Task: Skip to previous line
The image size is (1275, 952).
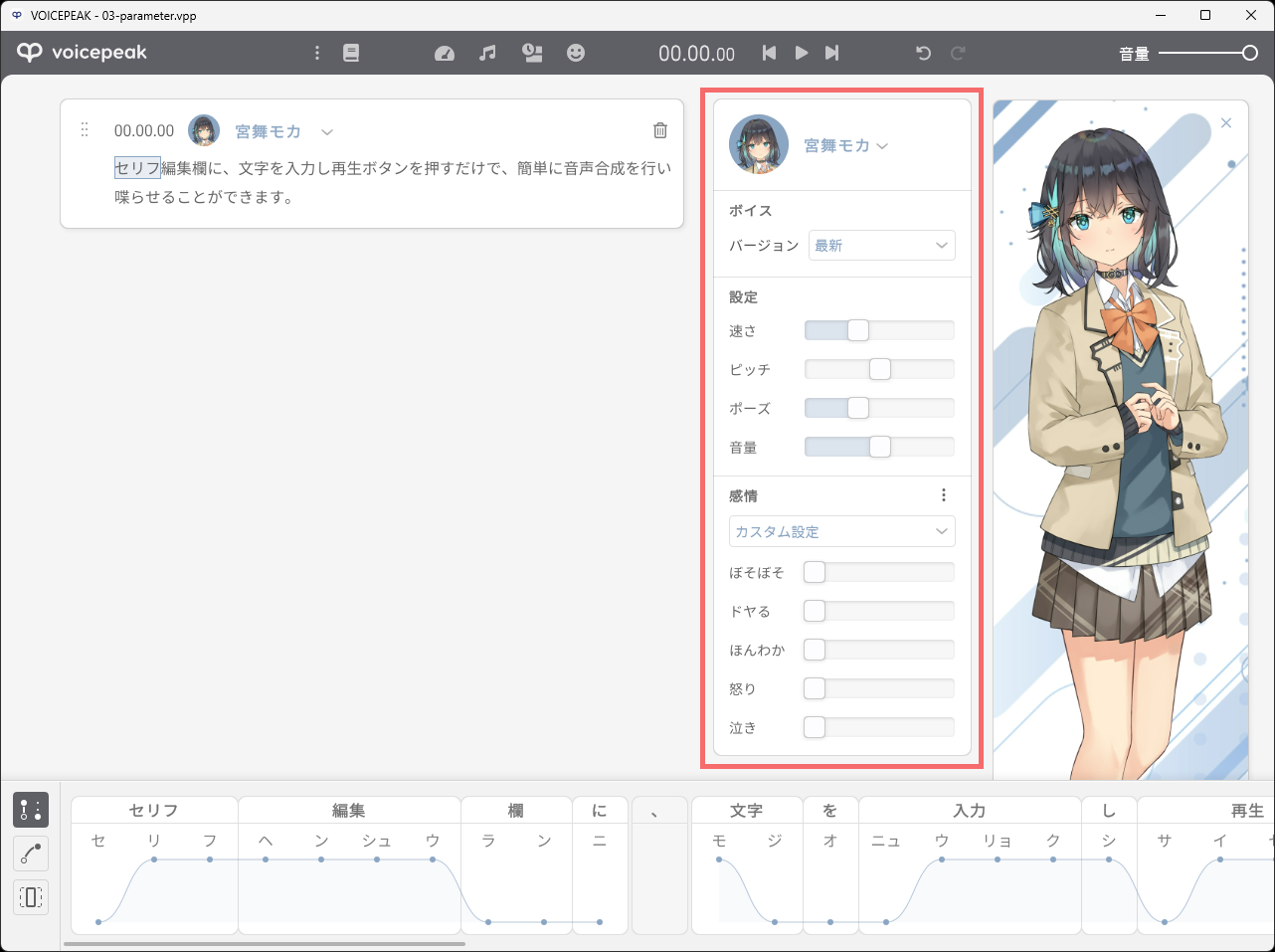Action: click(x=769, y=53)
